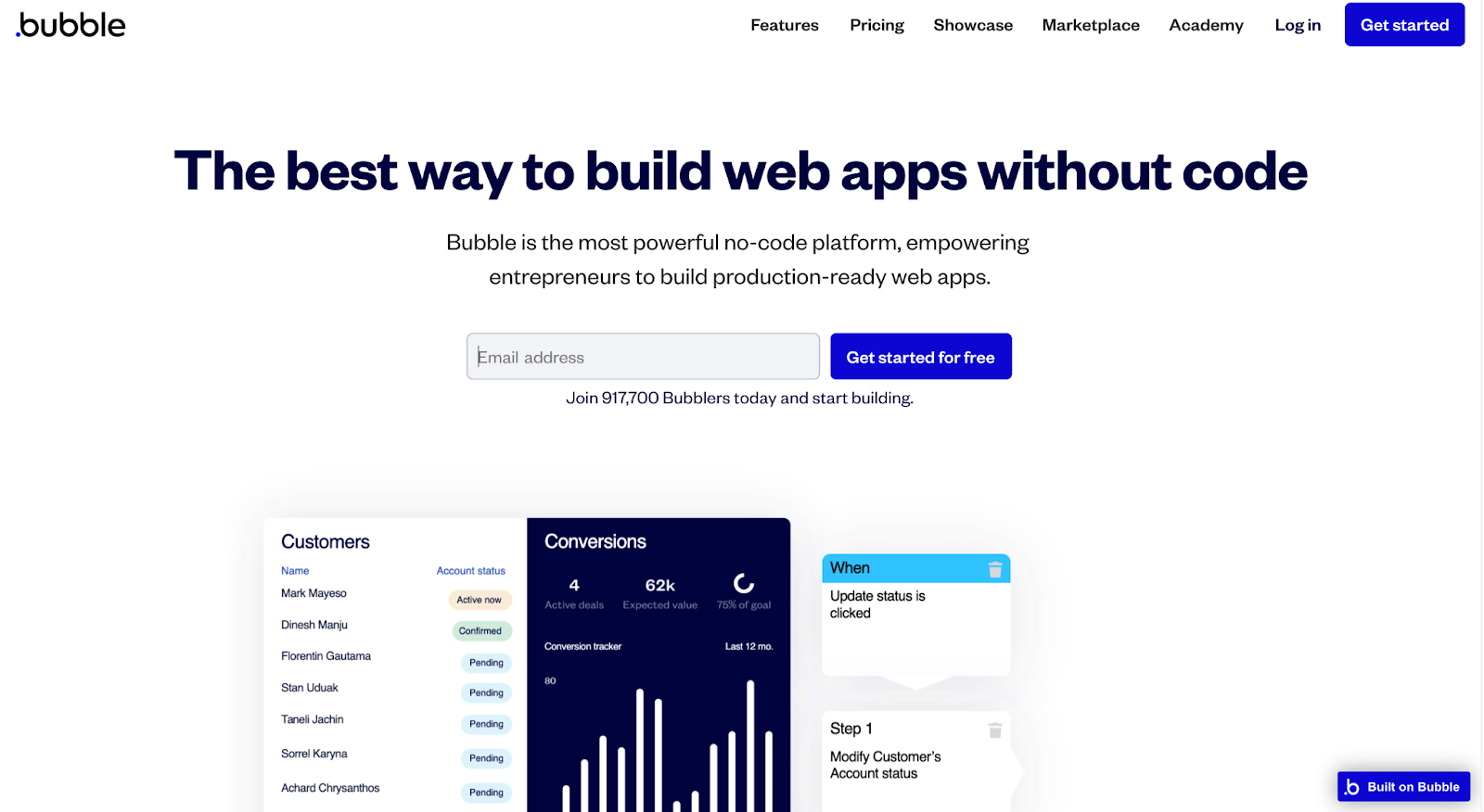Click Pending badge for Sorrel Karyna

pyautogui.click(x=486, y=758)
